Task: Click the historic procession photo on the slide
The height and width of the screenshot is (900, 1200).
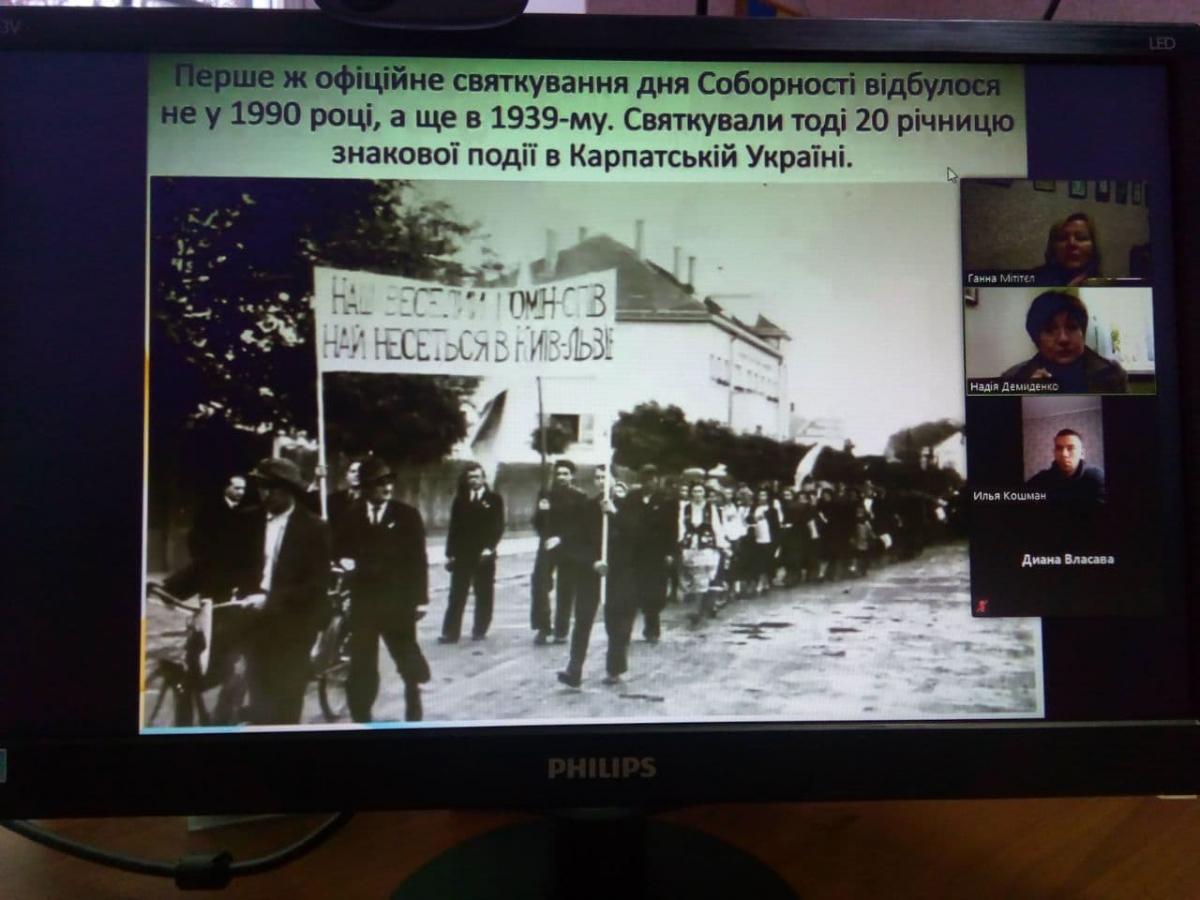Action: 590,448
